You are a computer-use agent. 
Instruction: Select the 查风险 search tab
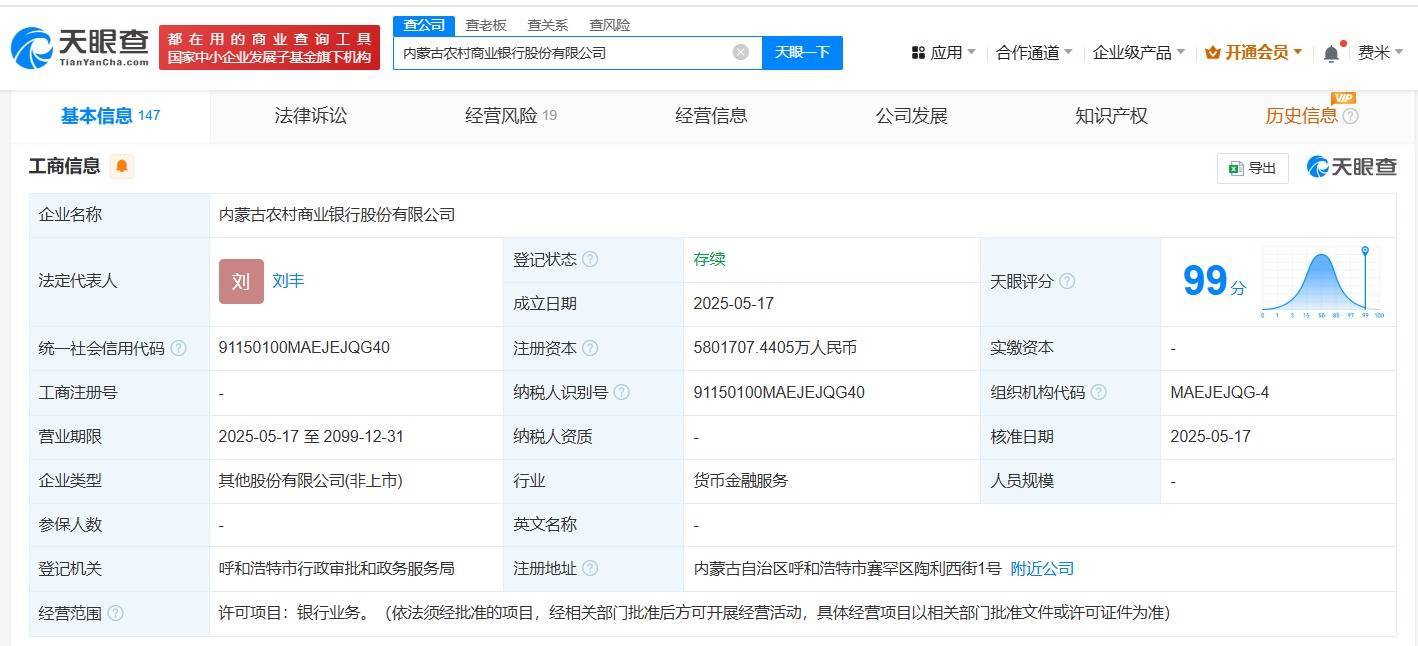coord(609,25)
